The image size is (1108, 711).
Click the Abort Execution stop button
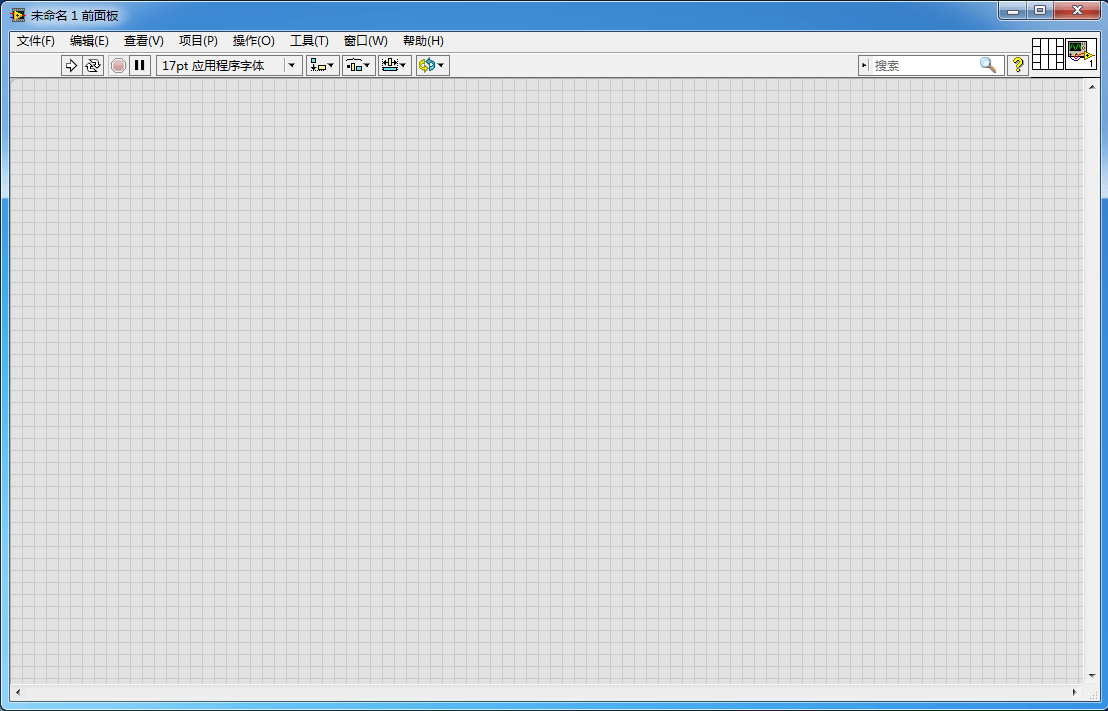(x=119, y=66)
